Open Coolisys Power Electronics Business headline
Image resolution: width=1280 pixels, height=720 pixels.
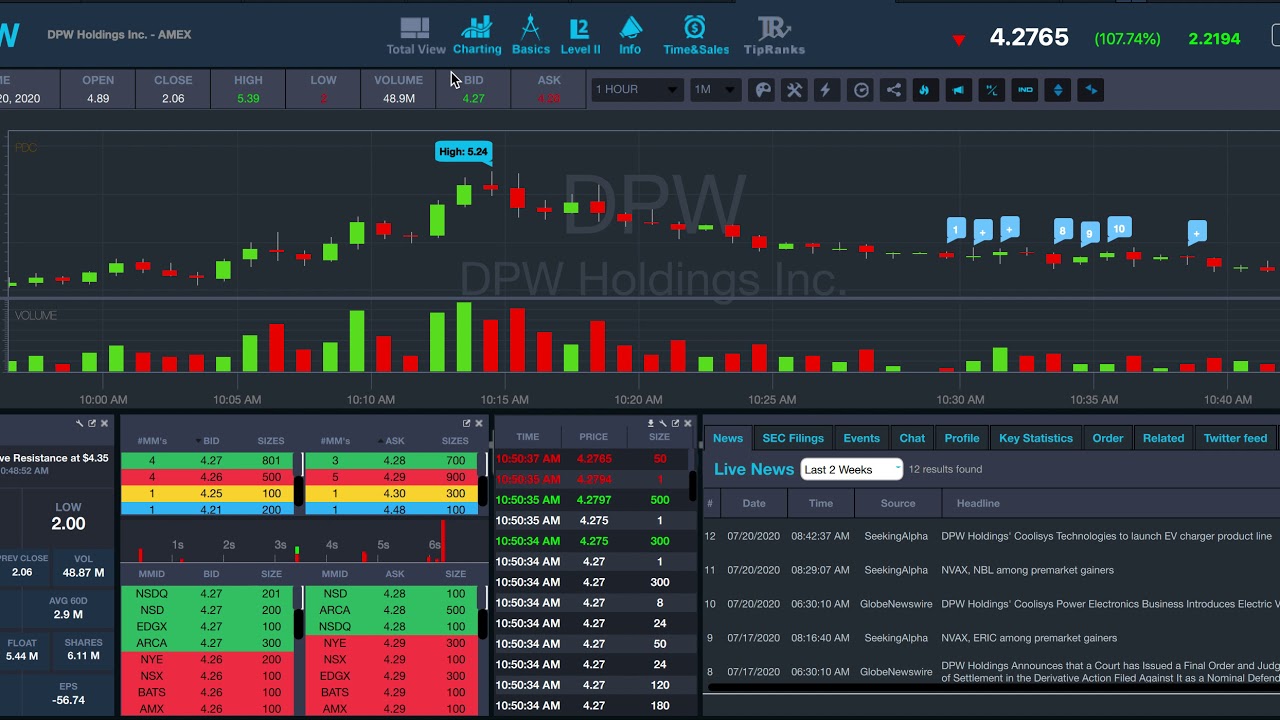[x=1110, y=604]
